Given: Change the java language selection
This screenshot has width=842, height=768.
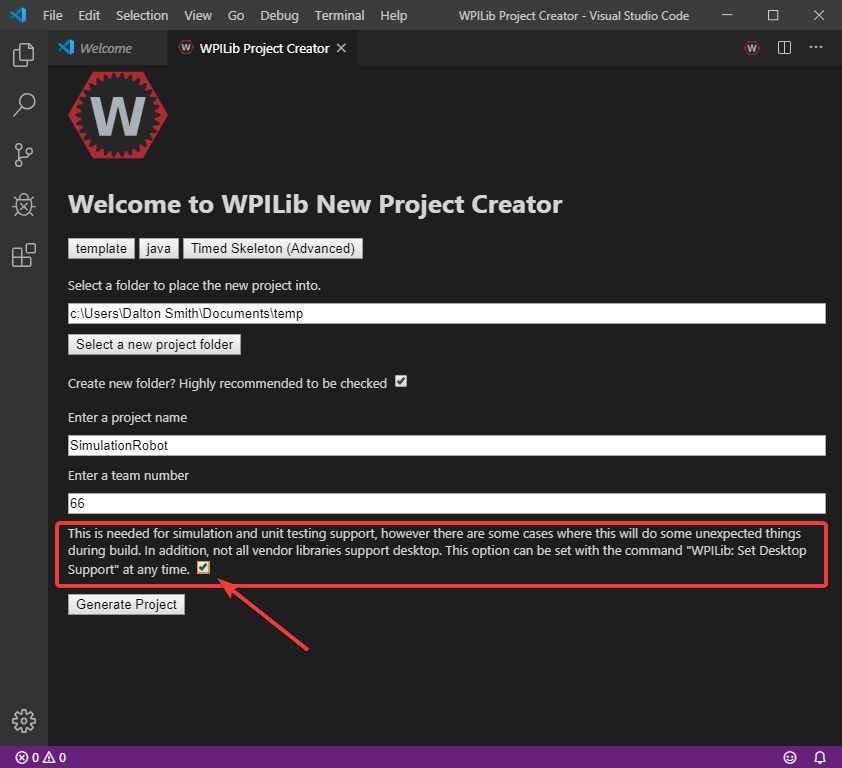Looking at the screenshot, I should (158, 248).
